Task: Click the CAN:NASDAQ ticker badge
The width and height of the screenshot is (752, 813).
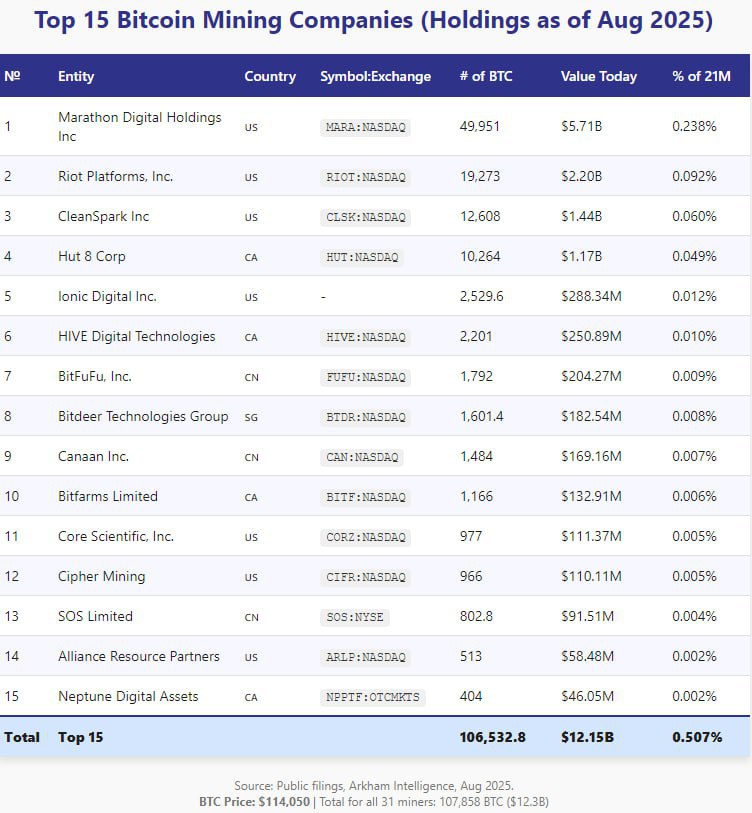Action: (362, 457)
